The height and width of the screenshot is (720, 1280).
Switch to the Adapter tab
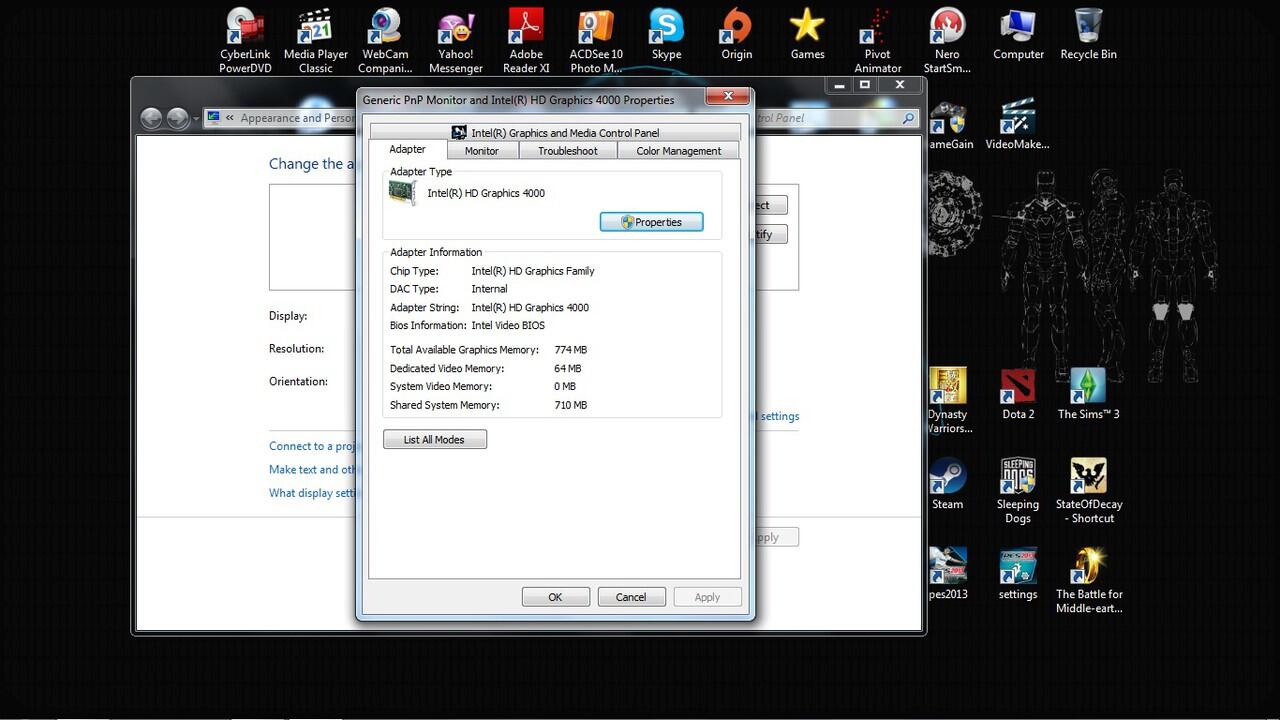tap(407, 149)
